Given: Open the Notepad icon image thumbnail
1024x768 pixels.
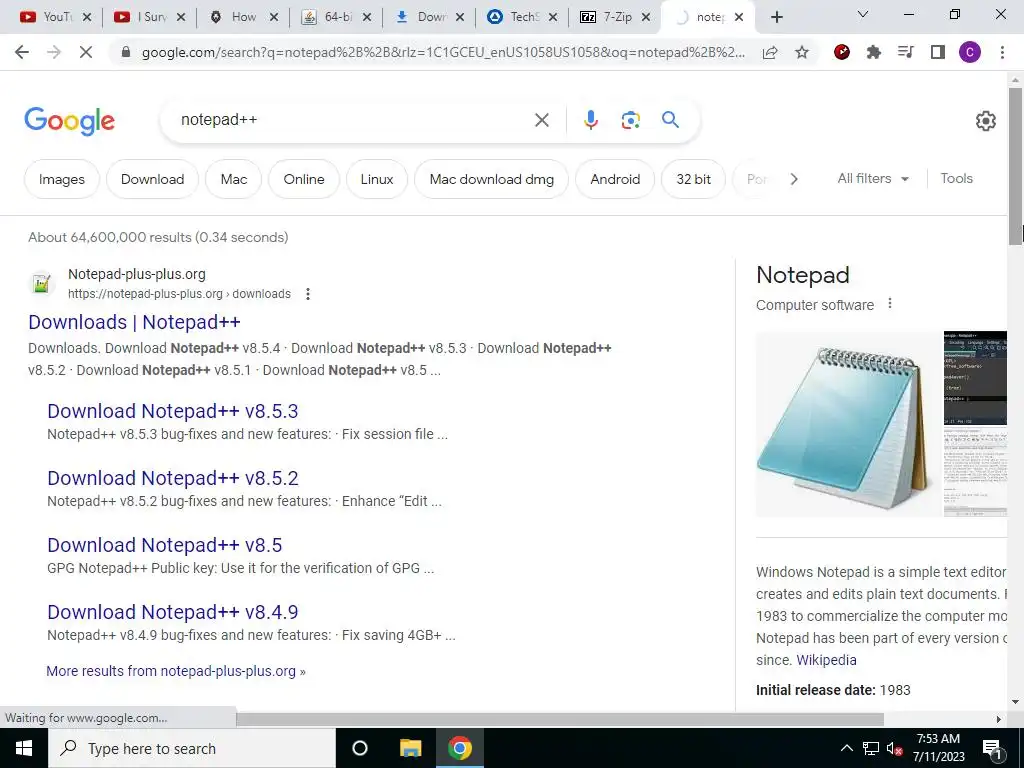Looking at the screenshot, I should tap(848, 424).
